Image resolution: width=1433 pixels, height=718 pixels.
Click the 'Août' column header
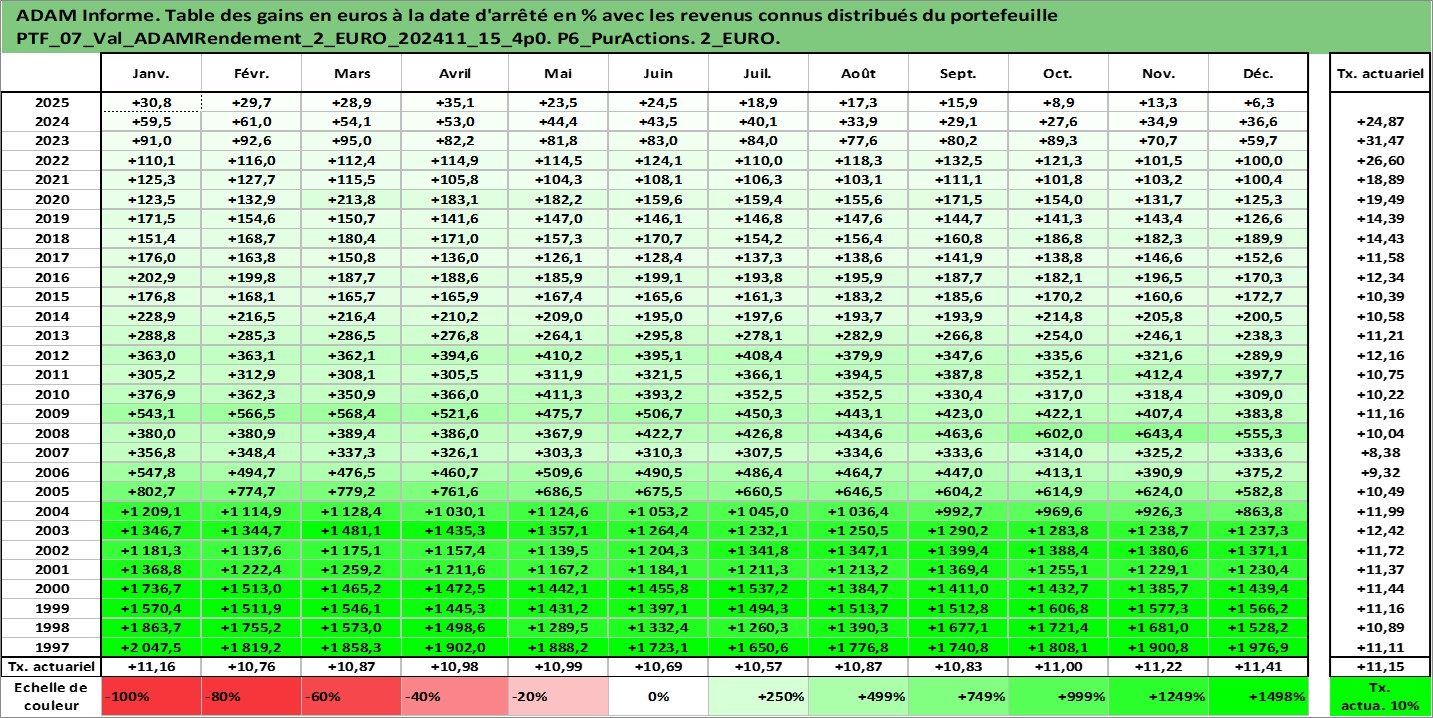[x=858, y=74]
